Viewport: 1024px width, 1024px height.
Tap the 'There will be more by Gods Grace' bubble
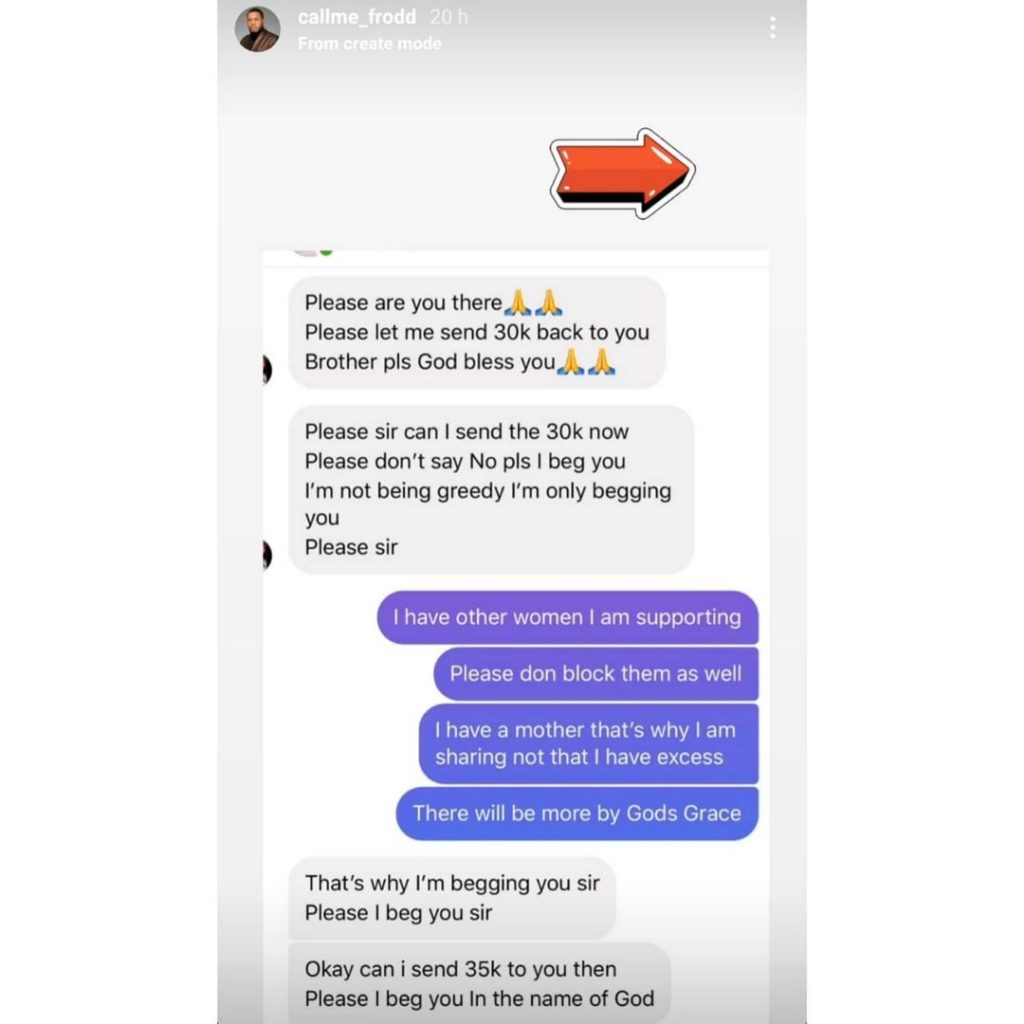(577, 813)
